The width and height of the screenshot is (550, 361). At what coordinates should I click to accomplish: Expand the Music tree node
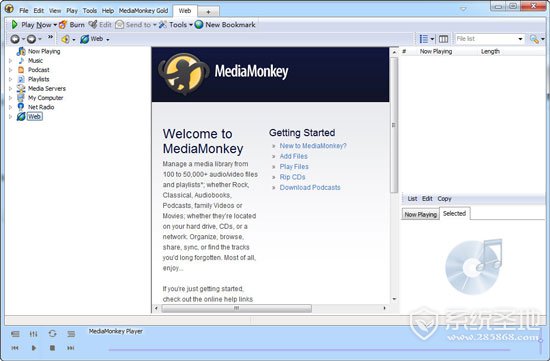click(11, 61)
